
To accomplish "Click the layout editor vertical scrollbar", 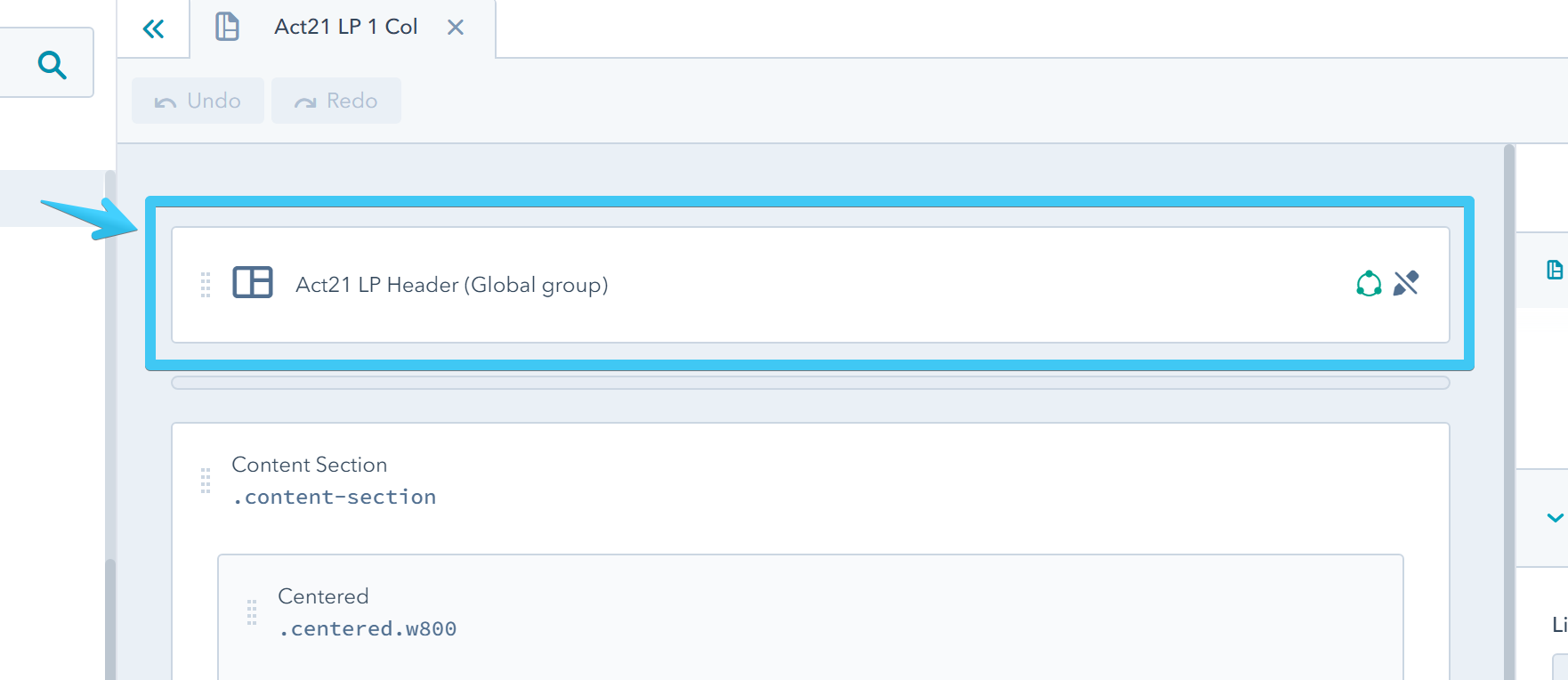I will click(x=1509, y=409).
